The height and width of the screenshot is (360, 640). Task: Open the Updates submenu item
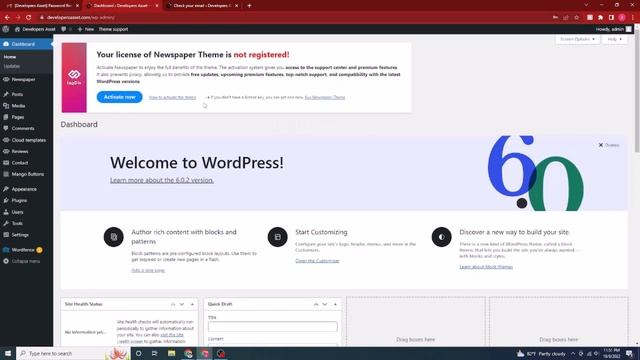click(x=12, y=66)
